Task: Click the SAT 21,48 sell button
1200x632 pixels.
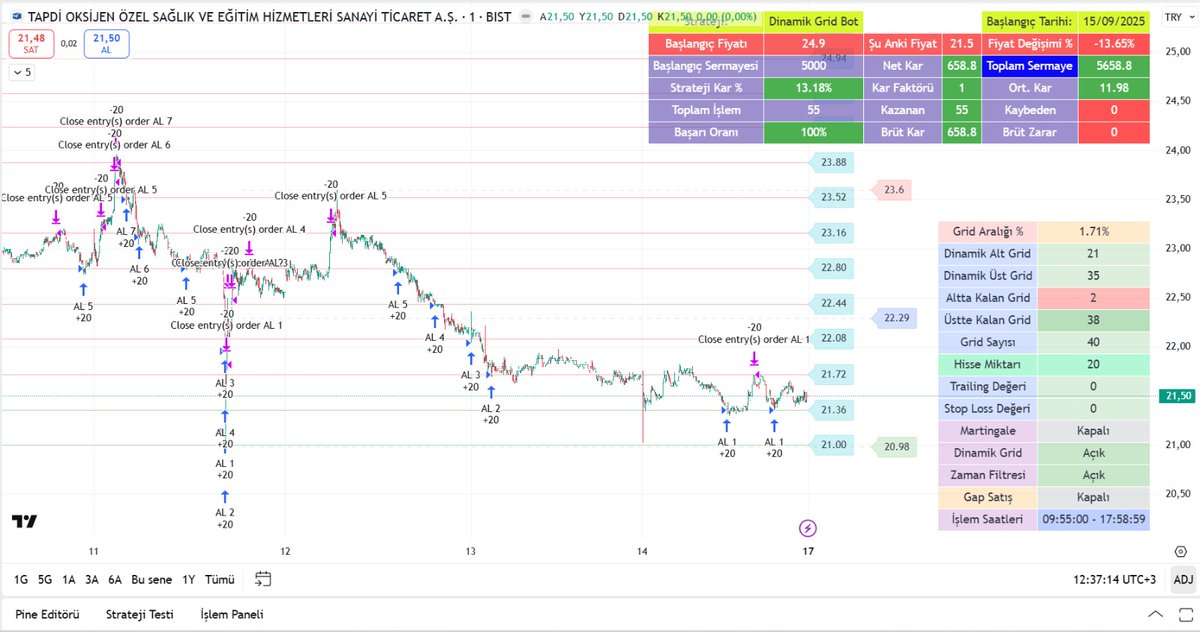Action: pyautogui.click(x=32, y=43)
